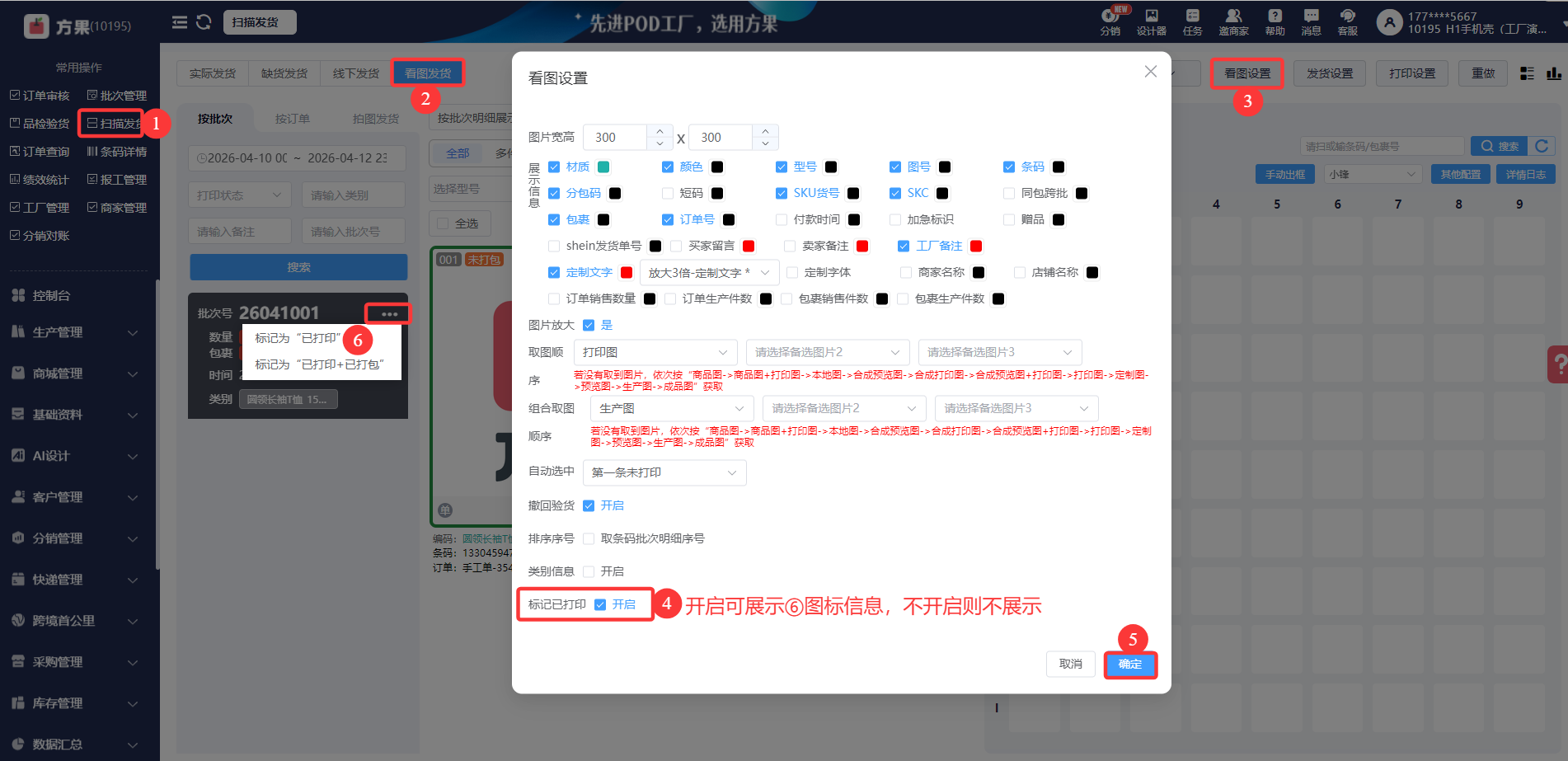Open the 打印图 image source dropdown
Viewport: 1568px width, 761px height.
pos(655,352)
